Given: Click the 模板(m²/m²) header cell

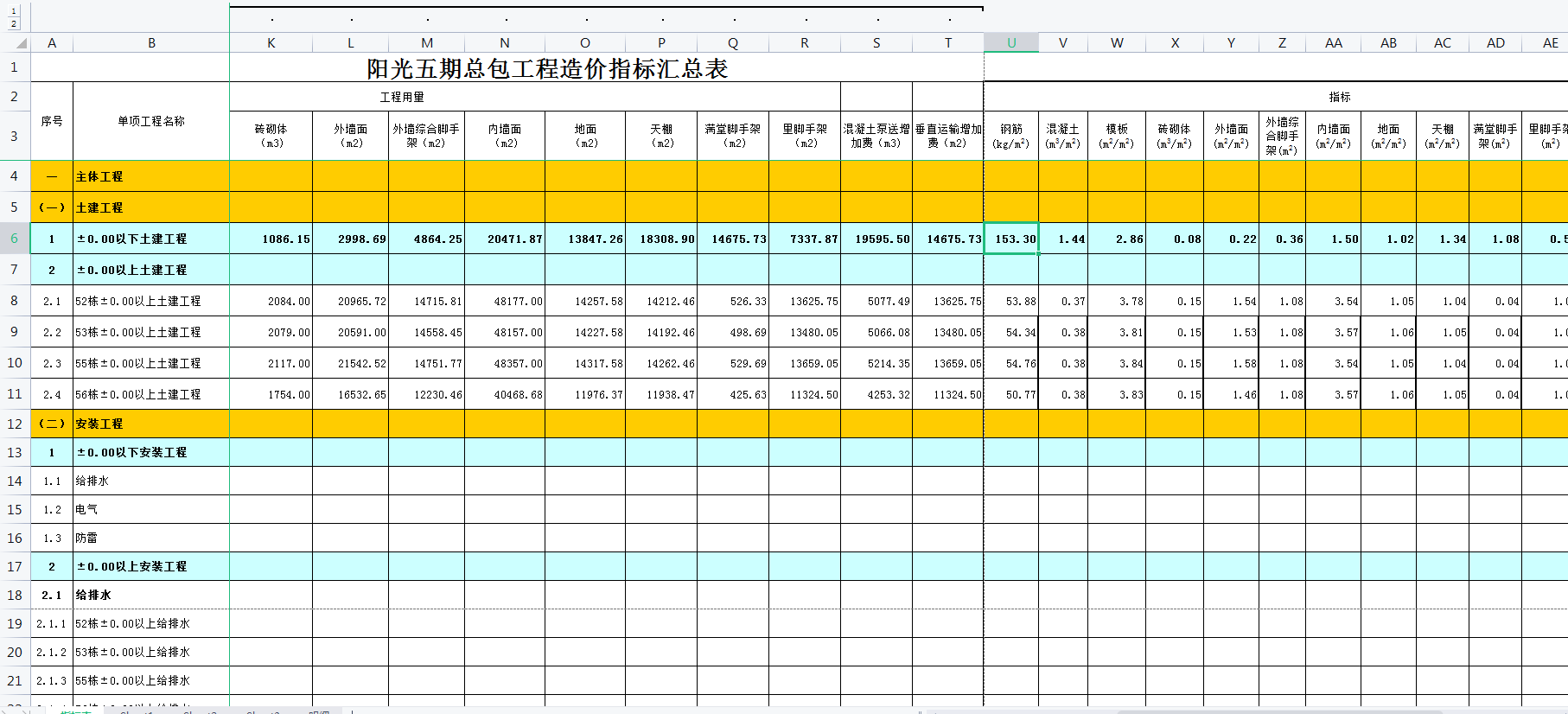Looking at the screenshot, I should pyautogui.click(x=1117, y=136).
